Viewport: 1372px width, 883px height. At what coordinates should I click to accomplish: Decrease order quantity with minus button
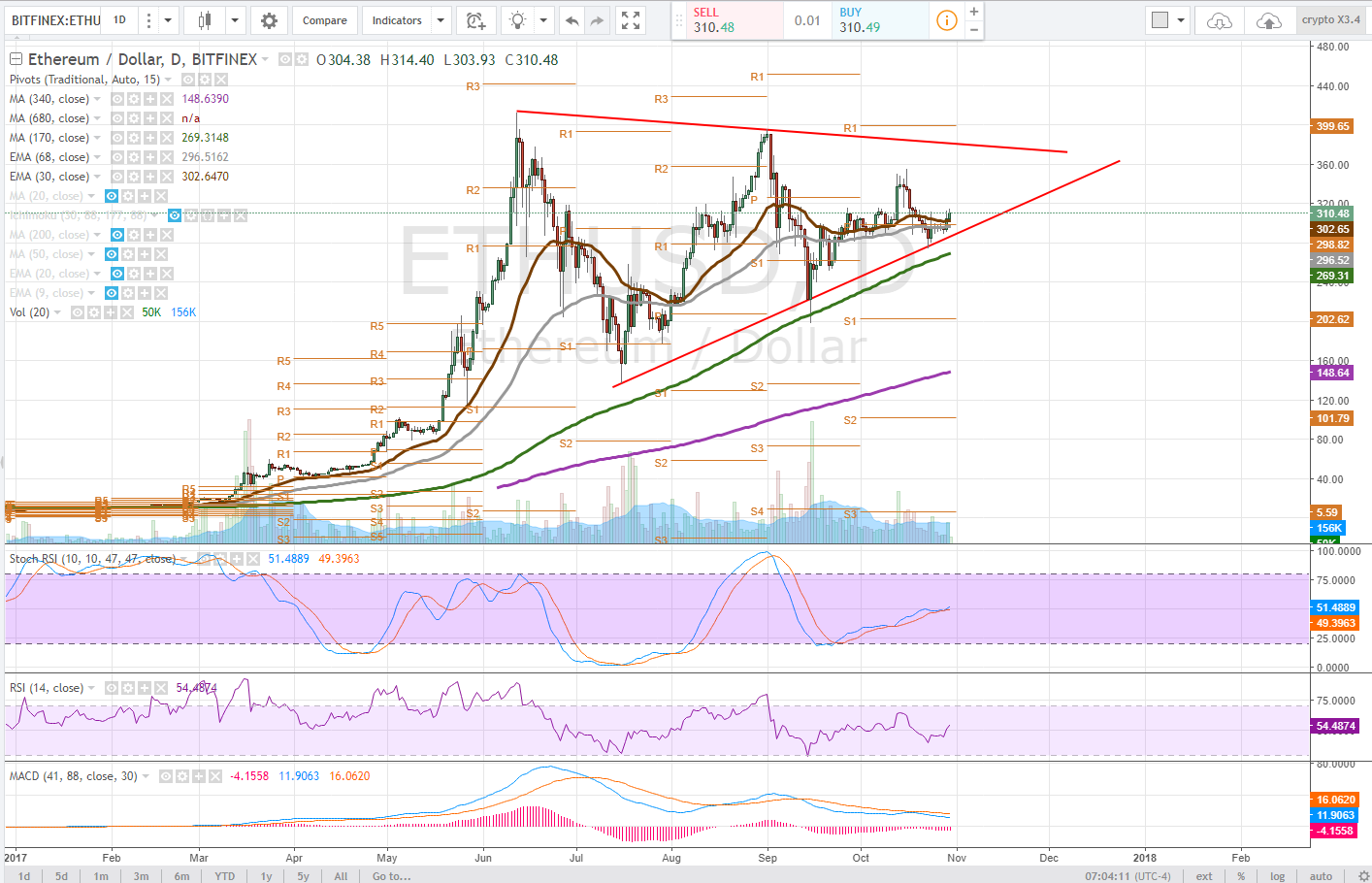[974, 29]
